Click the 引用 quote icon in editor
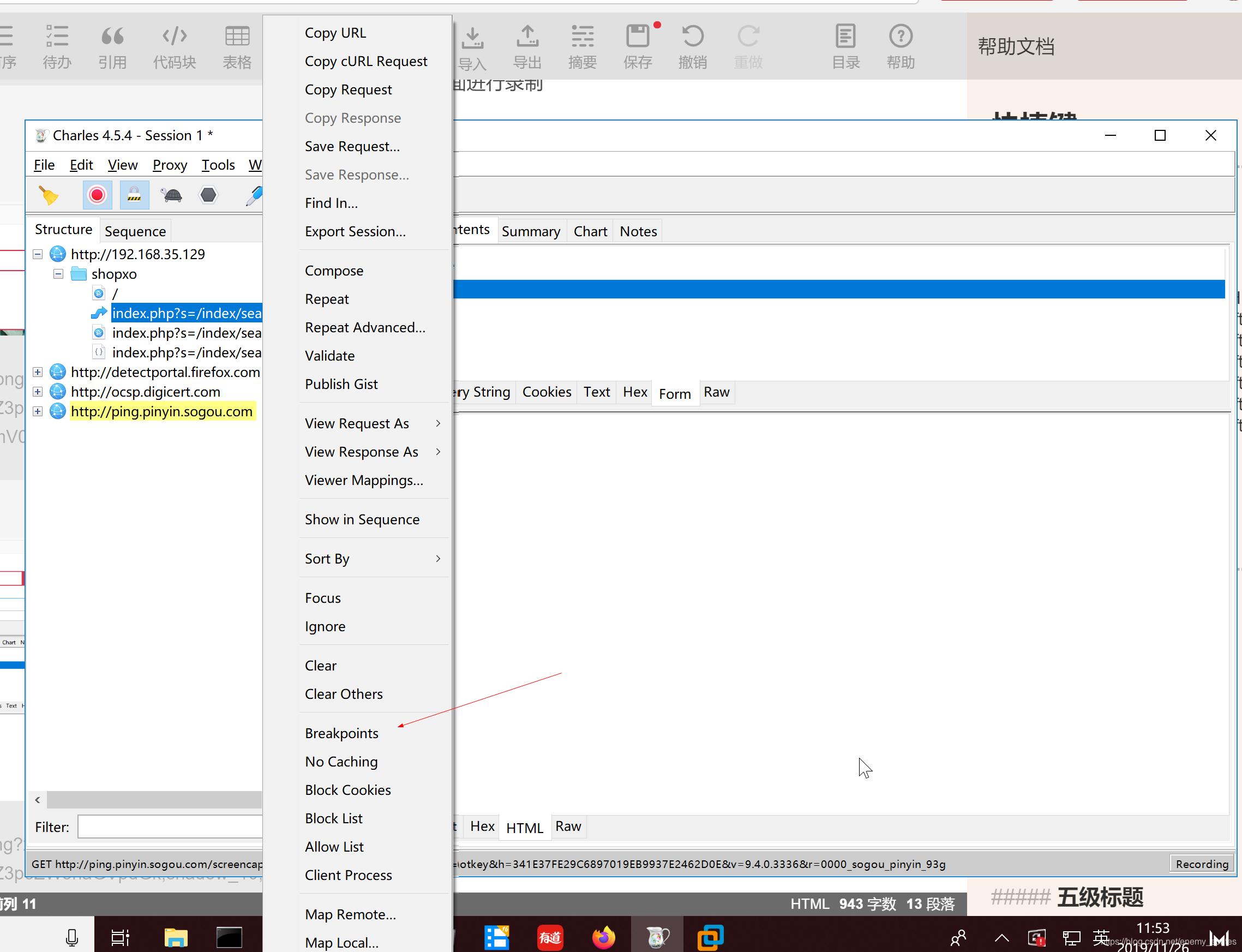Image resolution: width=1242 pixels, height=952 pixels. coord(112,47)
